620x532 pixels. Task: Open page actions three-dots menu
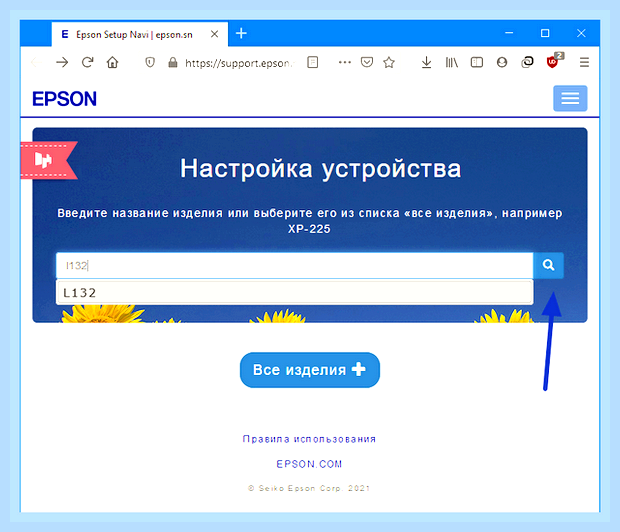[x=345, y=62]
